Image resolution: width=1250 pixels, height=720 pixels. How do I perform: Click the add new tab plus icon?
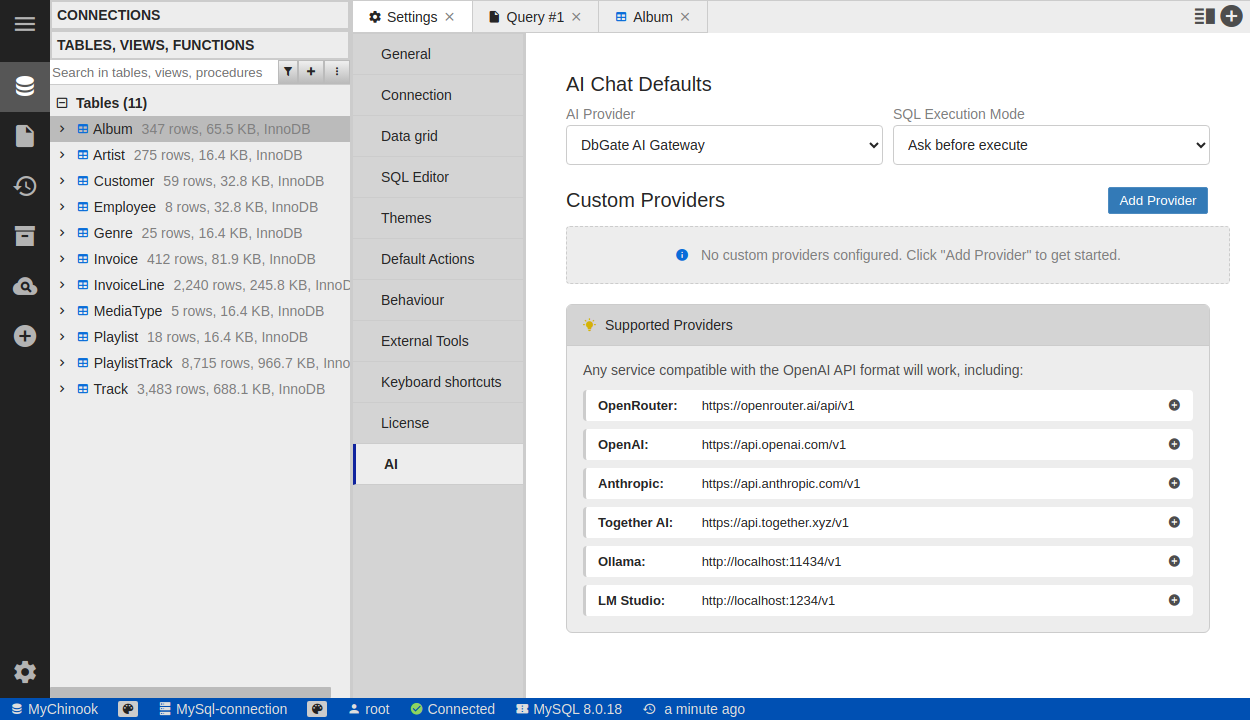(x=1231, y=16)
